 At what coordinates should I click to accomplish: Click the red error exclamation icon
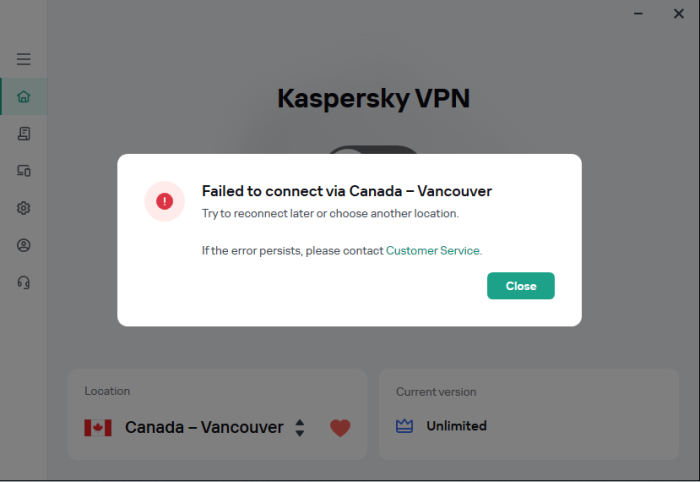coord(164,201)
